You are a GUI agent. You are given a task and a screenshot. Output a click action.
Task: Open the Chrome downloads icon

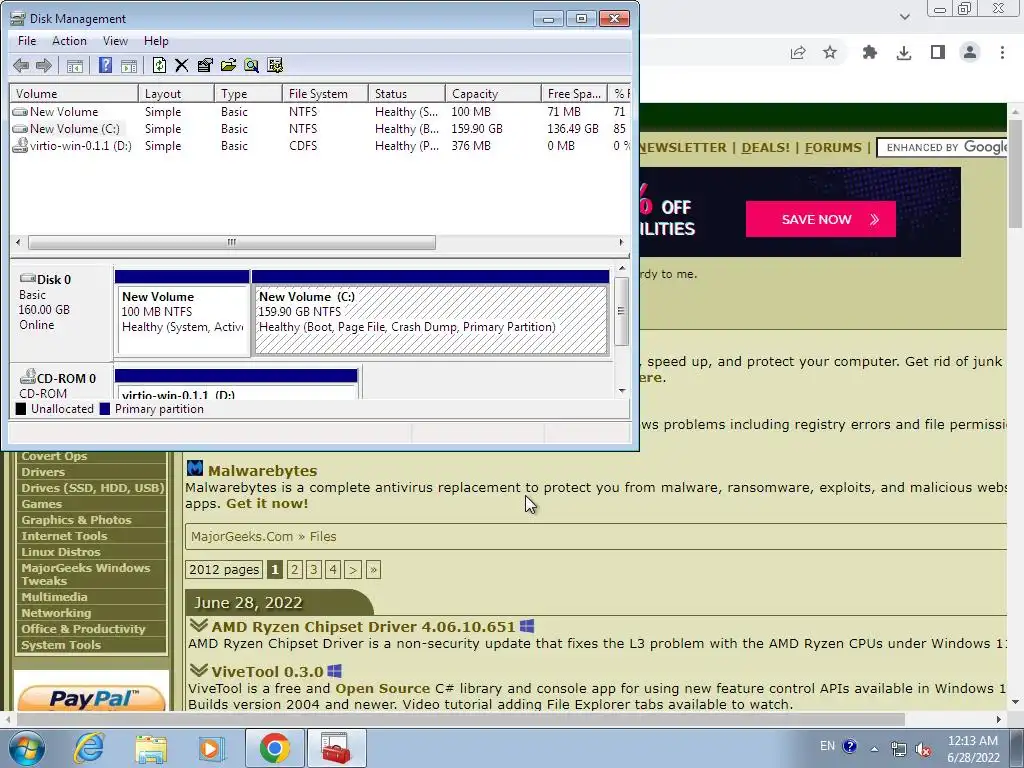(904, 52)
